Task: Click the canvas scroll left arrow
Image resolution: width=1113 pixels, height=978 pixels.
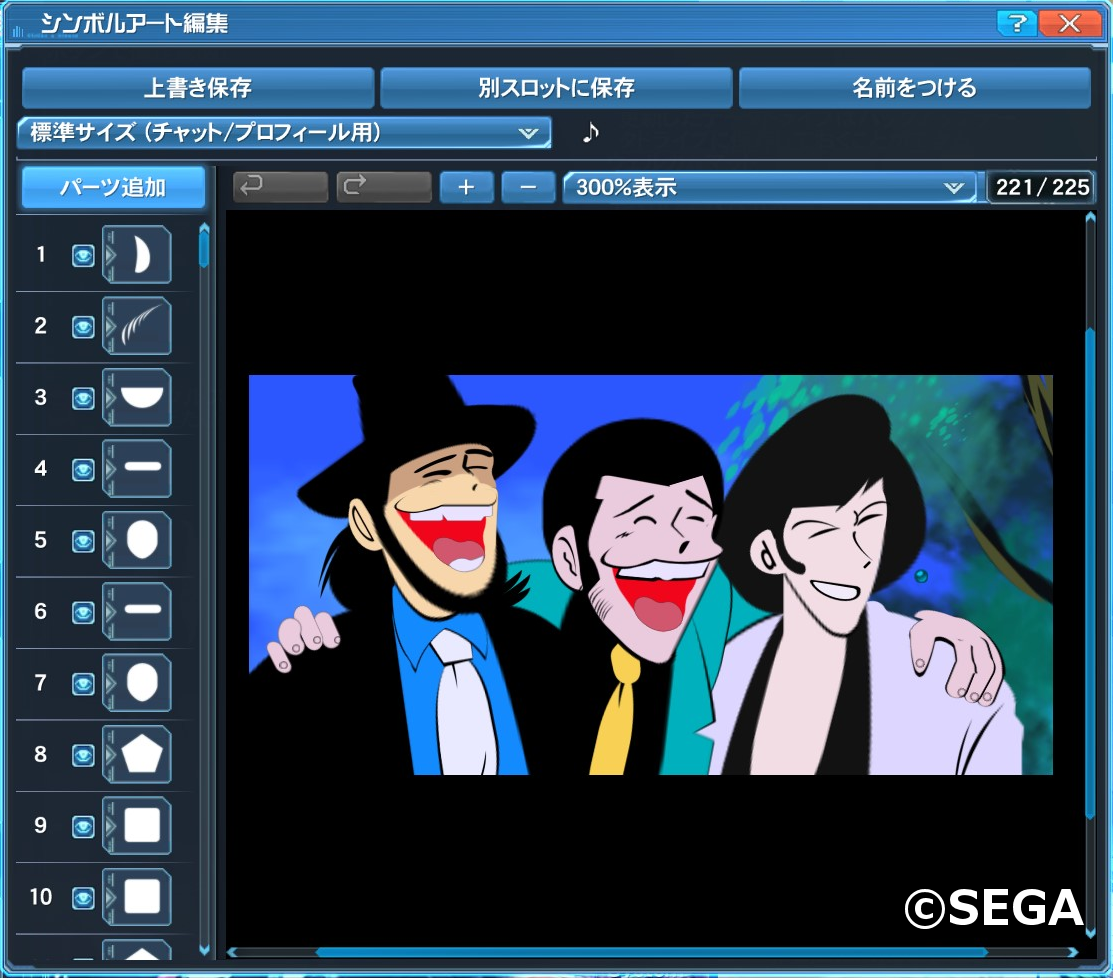Action: 232,952
